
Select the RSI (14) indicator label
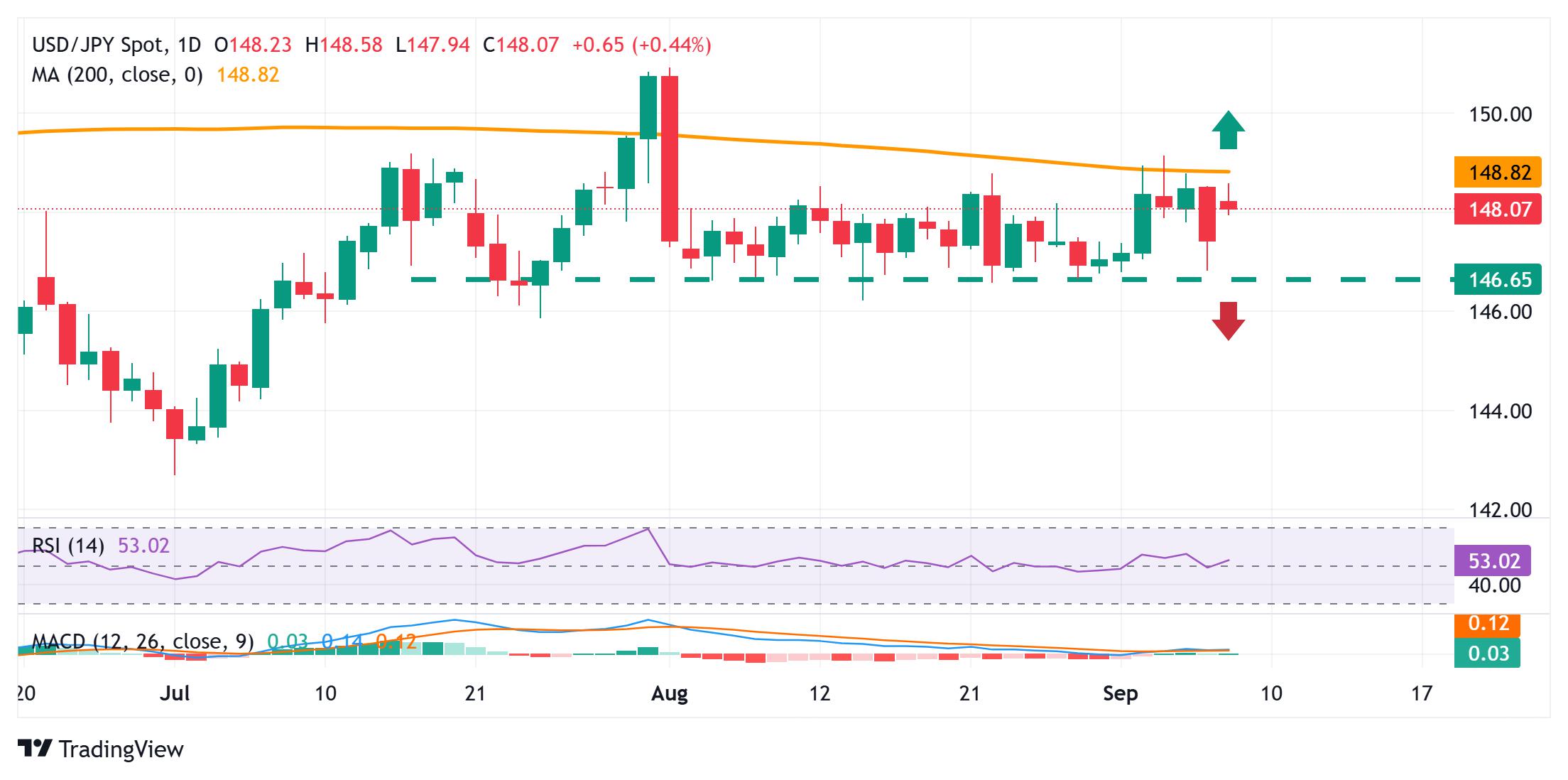click(x=68, y=546)
